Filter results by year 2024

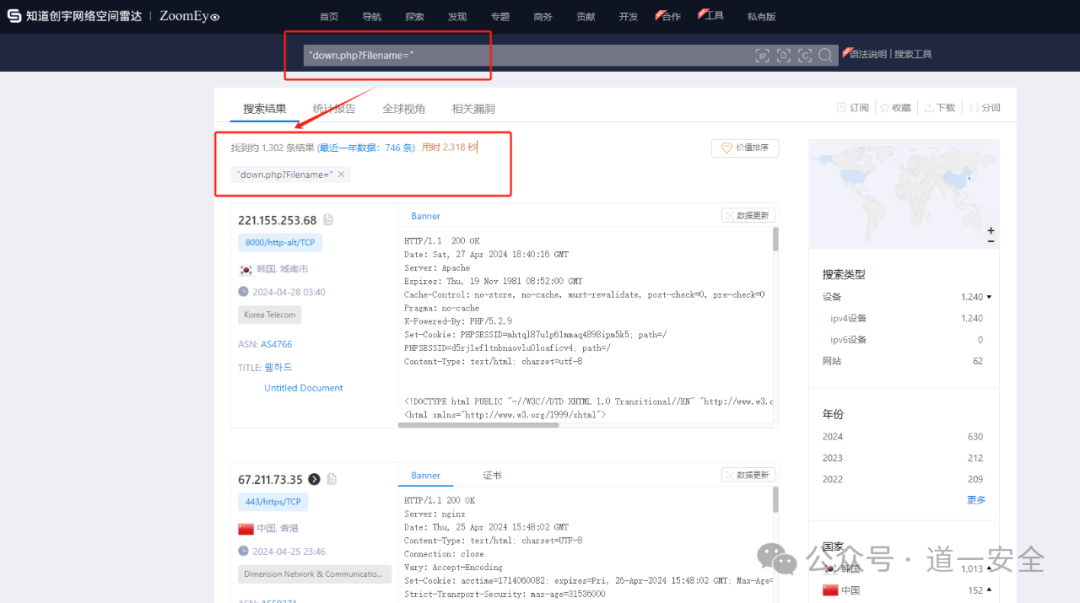click(x=902, y=436)
